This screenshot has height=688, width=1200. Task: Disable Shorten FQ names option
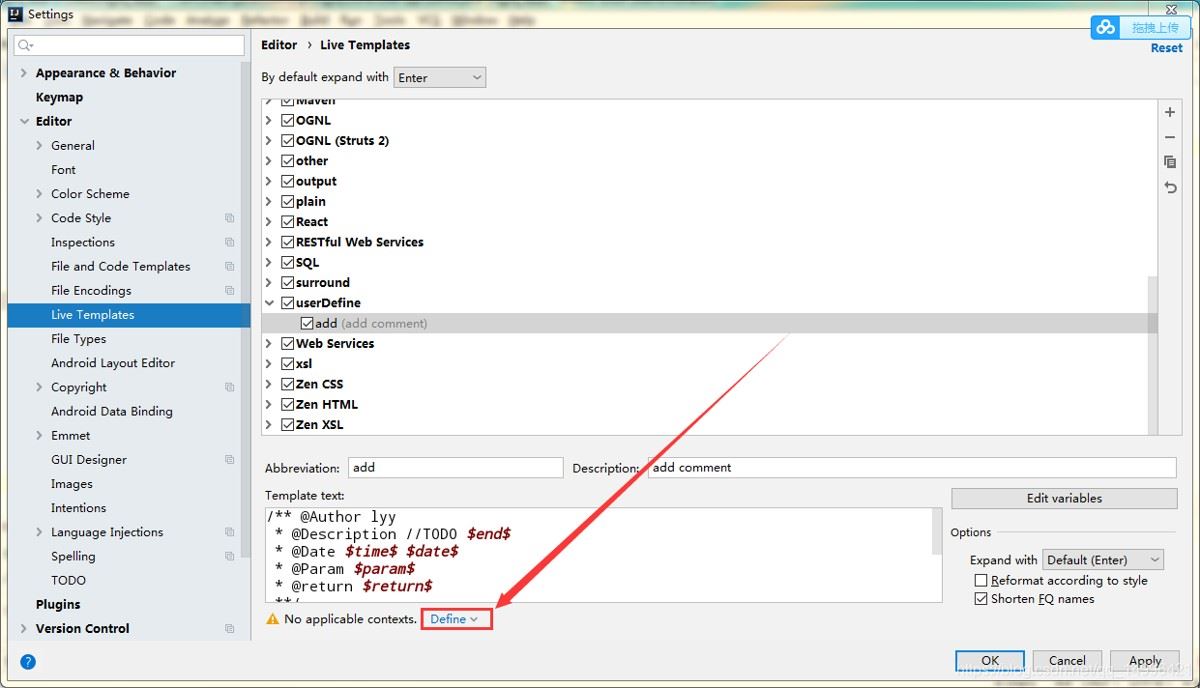981,599
